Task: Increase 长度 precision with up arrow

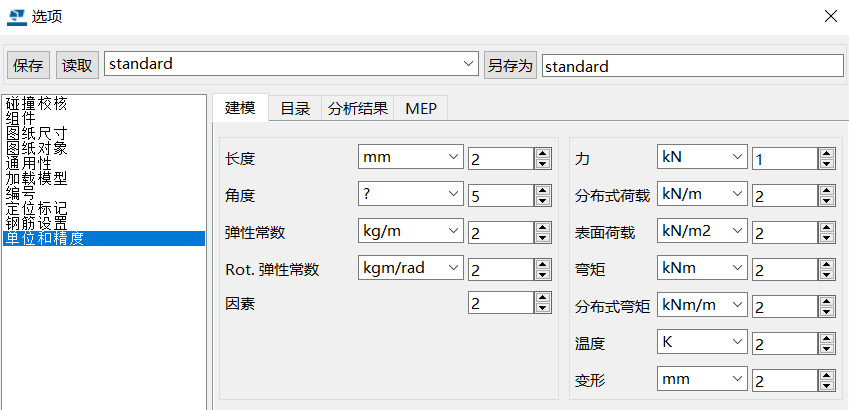Action: pyautogui.click(x=543, y=153)
